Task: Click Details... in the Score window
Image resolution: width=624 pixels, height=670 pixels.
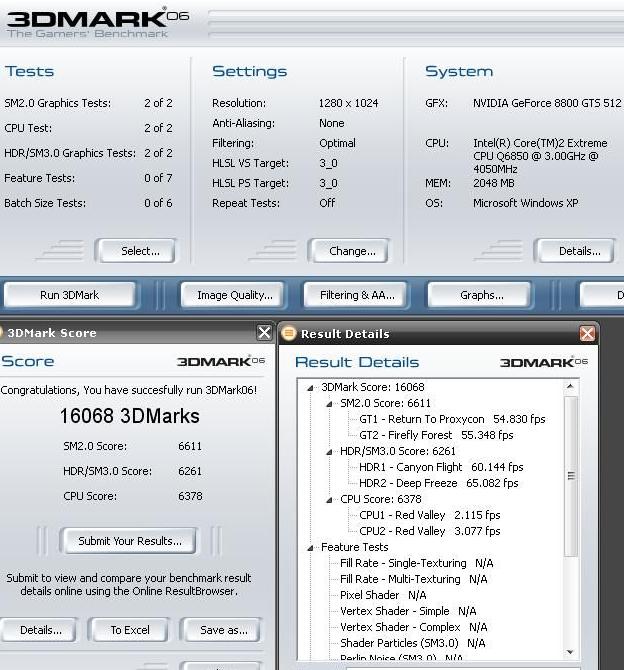Action: coord(39,630)
